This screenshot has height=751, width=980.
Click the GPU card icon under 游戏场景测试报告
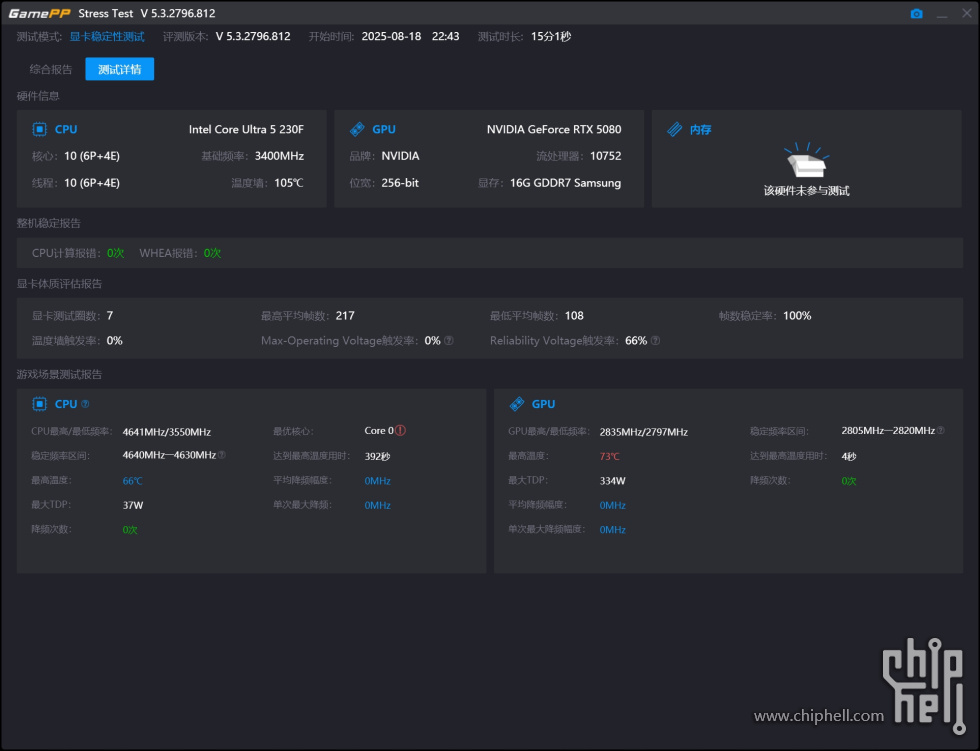click(x=517, y=404)
